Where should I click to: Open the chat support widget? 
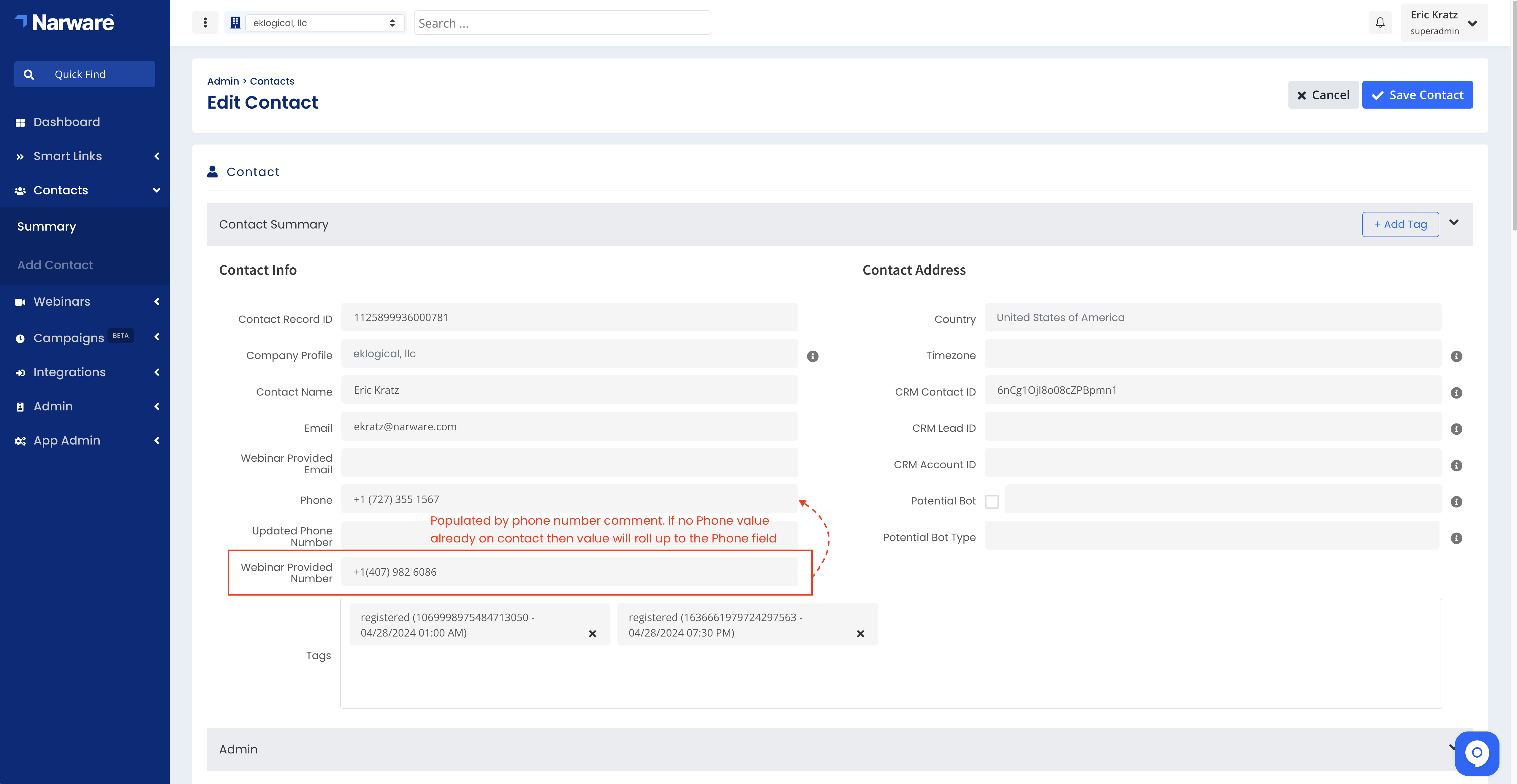[1476, 753]
